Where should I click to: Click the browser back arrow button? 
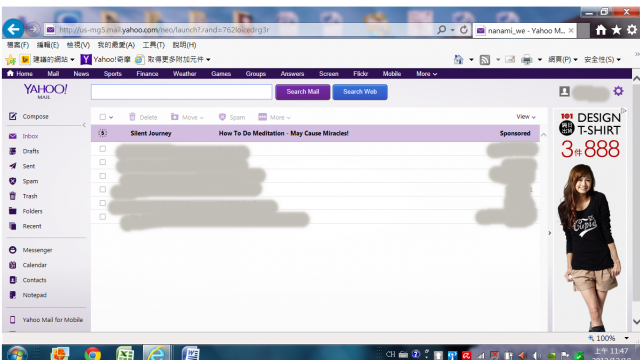(13, 29)
